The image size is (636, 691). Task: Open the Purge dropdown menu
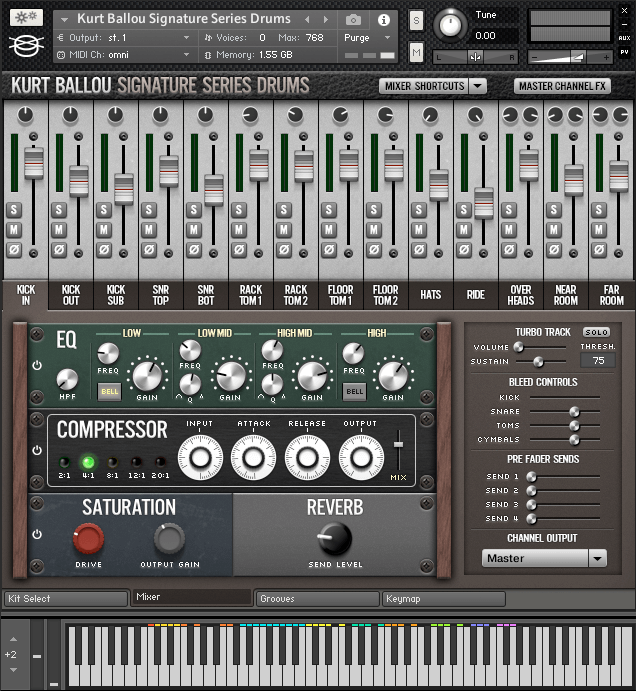point(367,38)
